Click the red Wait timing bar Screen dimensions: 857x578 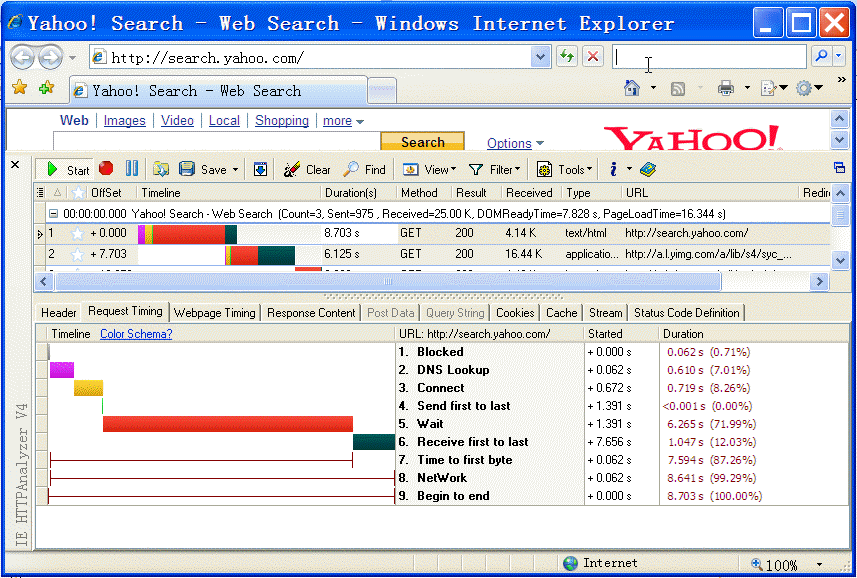coord(227,424)
